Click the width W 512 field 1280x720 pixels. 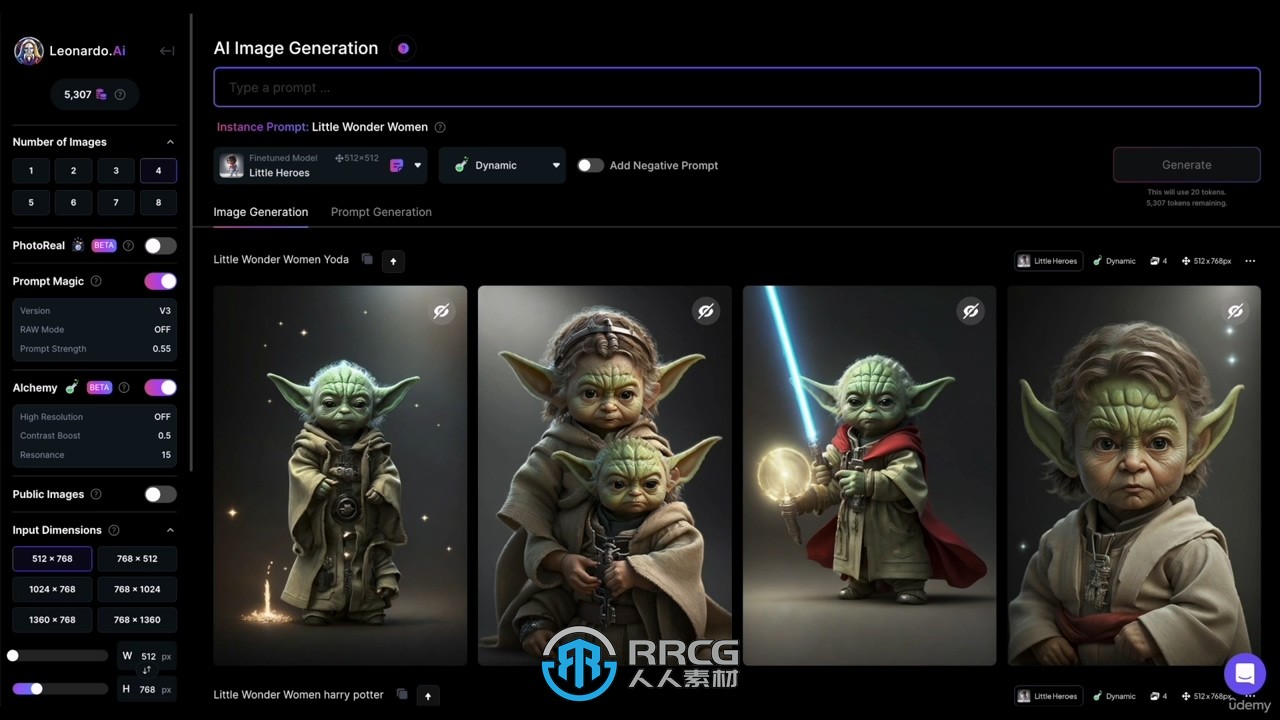point(147,656)
